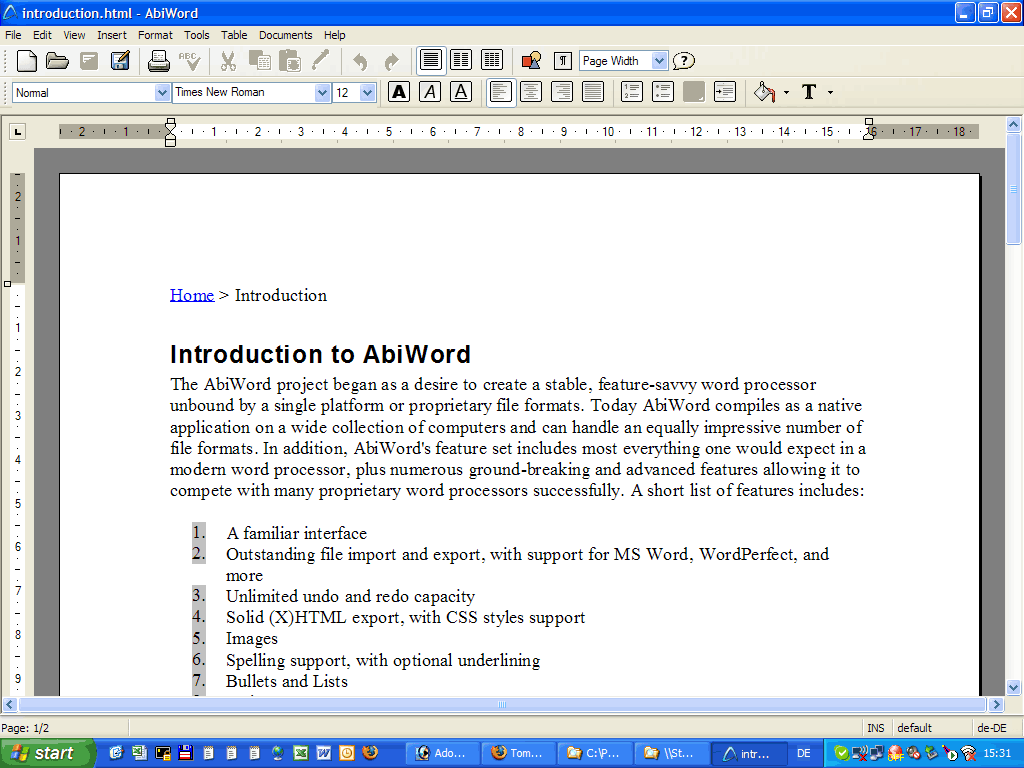Image resolution: width=1024 pixels, height=768 pixels.
Task: Expand font color dropdown arrow
Action: 831,93
